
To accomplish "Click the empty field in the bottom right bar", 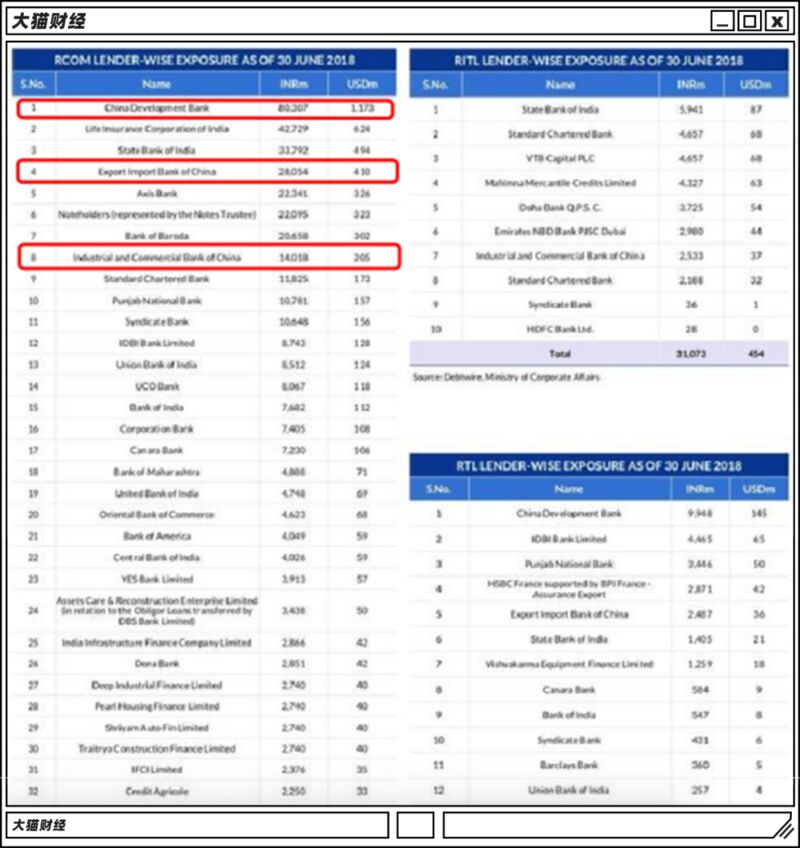I will click(x=618, y=825).
